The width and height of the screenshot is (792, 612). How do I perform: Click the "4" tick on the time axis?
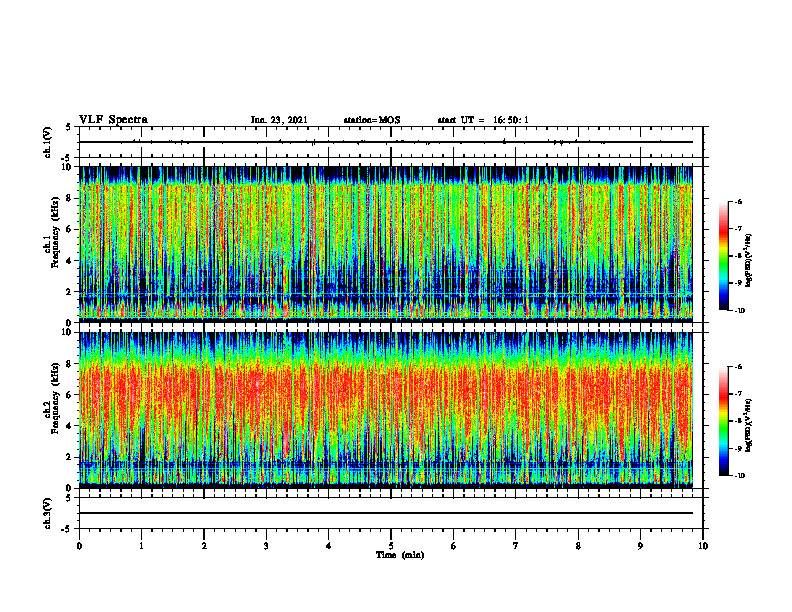click(x=329, y=546)
